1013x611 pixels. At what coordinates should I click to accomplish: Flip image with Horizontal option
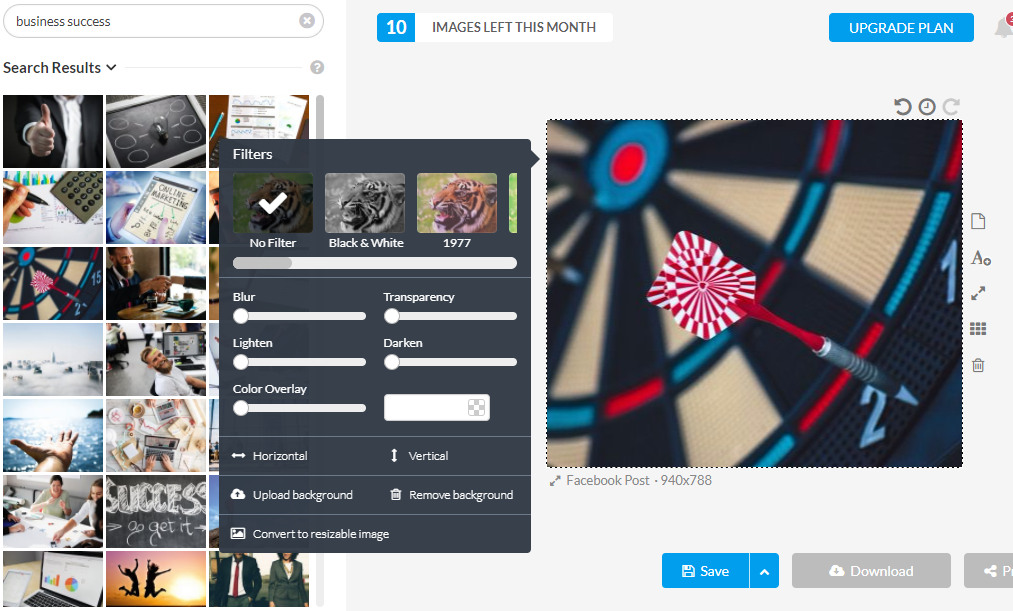[x=270, y=456]
